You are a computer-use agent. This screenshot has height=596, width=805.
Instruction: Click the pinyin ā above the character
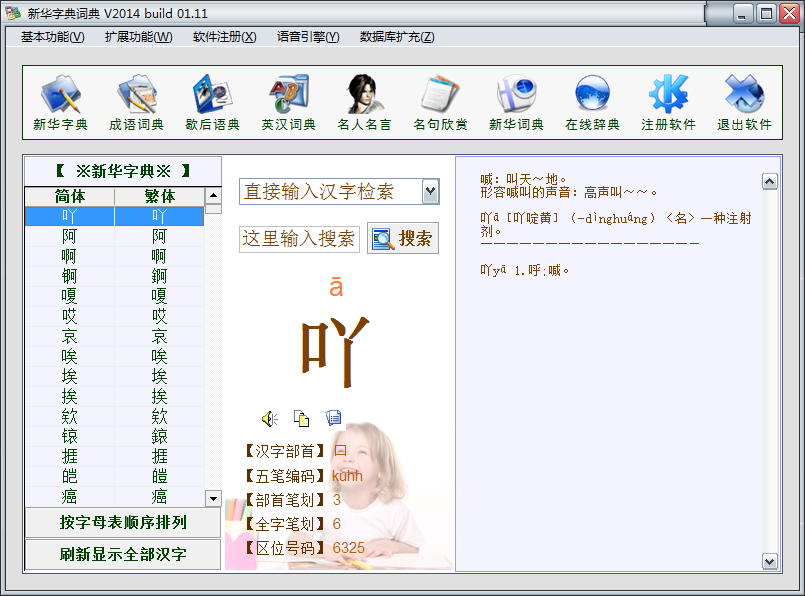[336, 286]
